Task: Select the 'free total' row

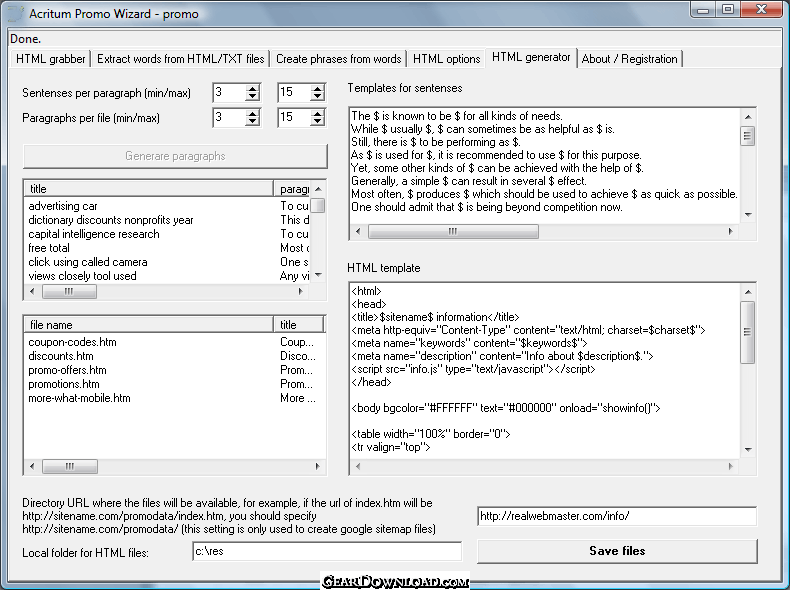Action: [x=166, y=248]
